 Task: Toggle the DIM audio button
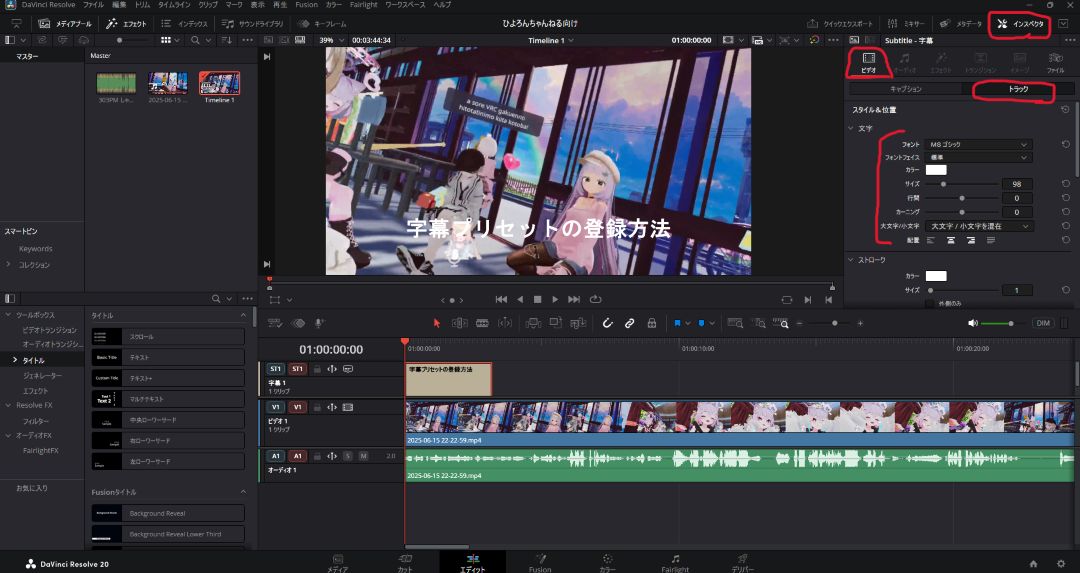click(x=1042, y=323)
